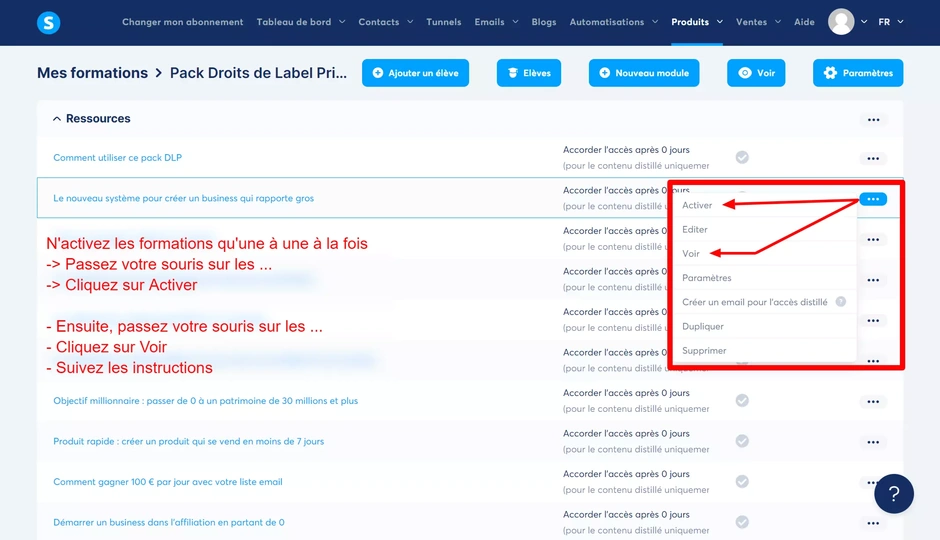Screen dimensions: 940x540
Task: Click the Ressources module title
Action: pos(98,119)
